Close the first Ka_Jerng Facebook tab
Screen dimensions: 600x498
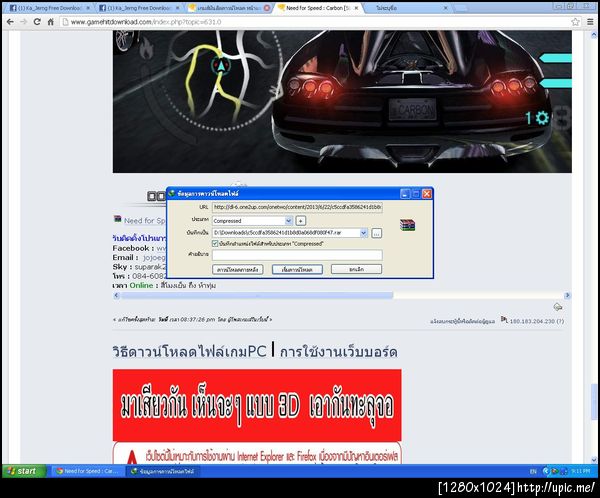point(88,8)
